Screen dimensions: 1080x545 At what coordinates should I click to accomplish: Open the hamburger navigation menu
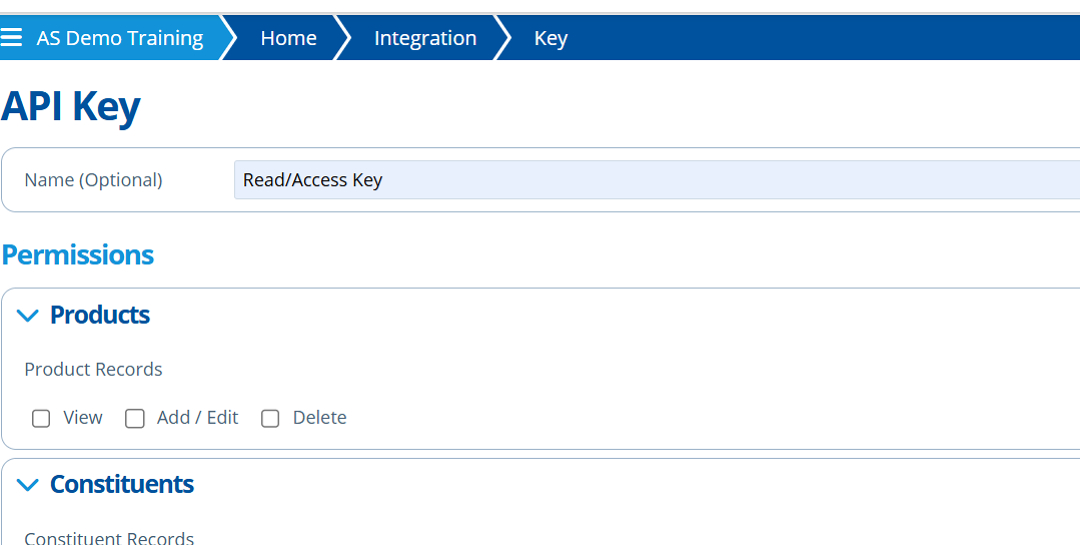pyautogui.click(x=11, y=38)
